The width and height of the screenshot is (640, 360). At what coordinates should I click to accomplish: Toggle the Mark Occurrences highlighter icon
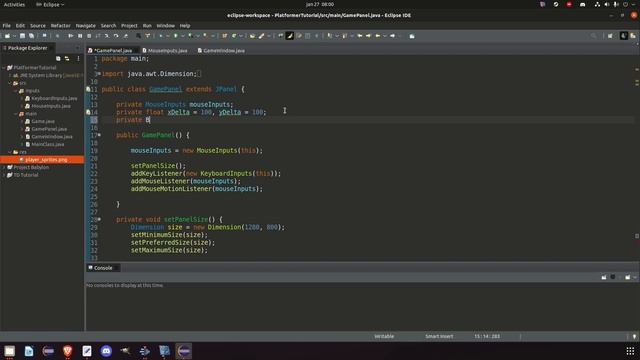tap(289, 36)
